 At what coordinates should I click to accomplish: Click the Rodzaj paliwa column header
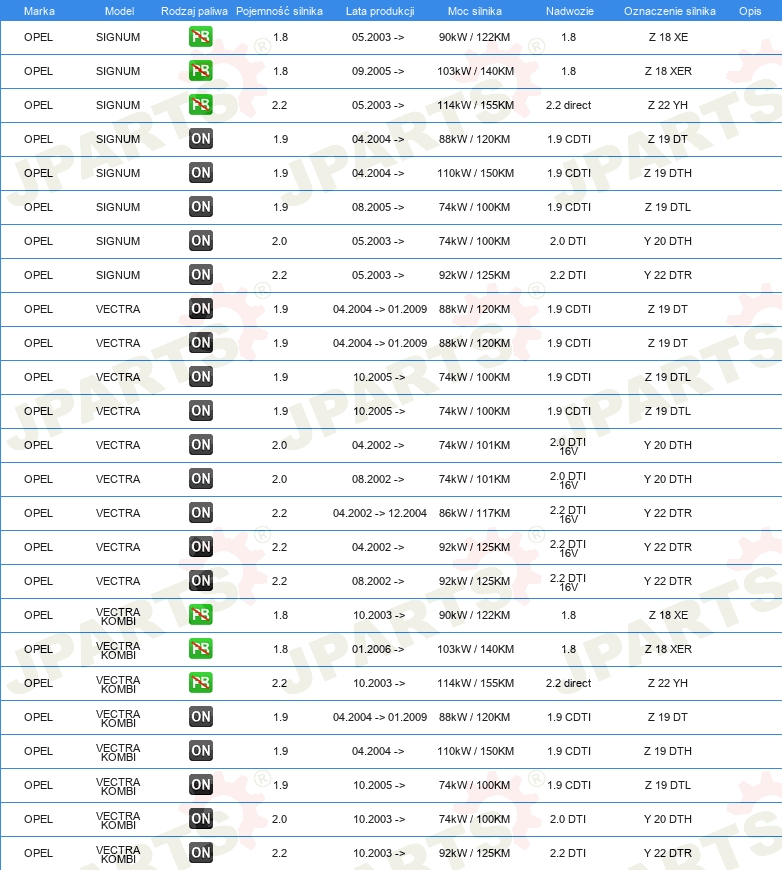click(x=194, y=11)
